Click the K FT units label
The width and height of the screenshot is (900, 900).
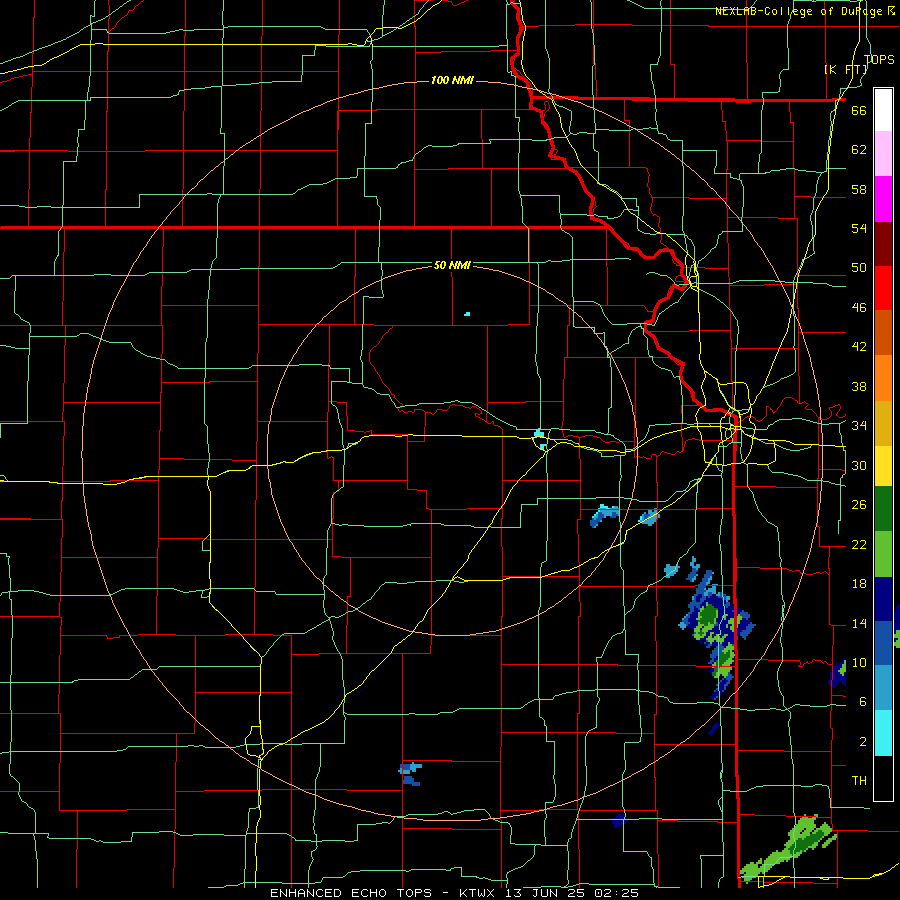click(x=846, y=70)
